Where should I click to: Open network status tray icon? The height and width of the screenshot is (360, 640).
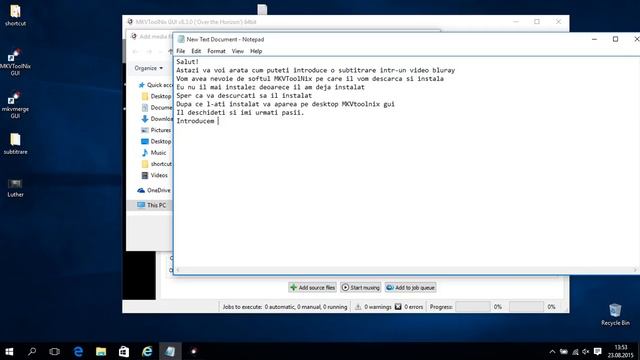tap(575, 351)
